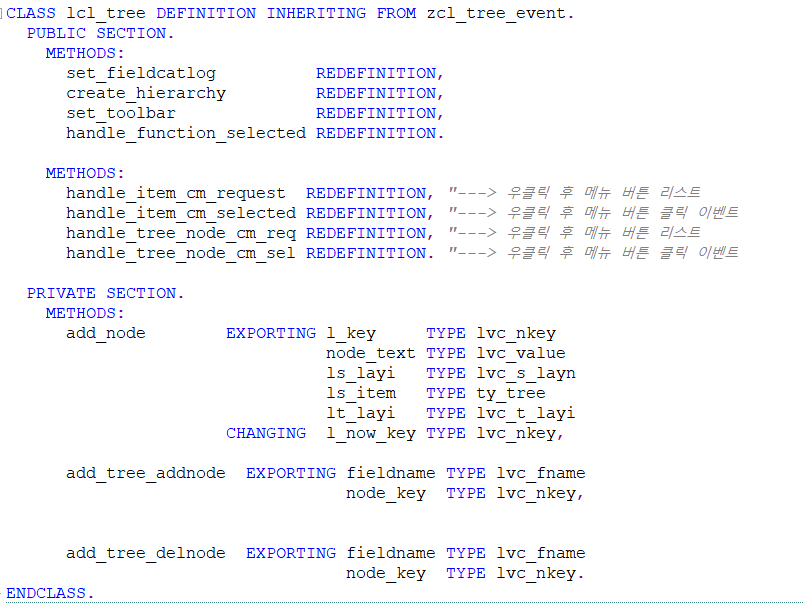Select the add_tree_delnode method name
The height and width of the screenshot is (606, 803).
[x=146, y=553]
